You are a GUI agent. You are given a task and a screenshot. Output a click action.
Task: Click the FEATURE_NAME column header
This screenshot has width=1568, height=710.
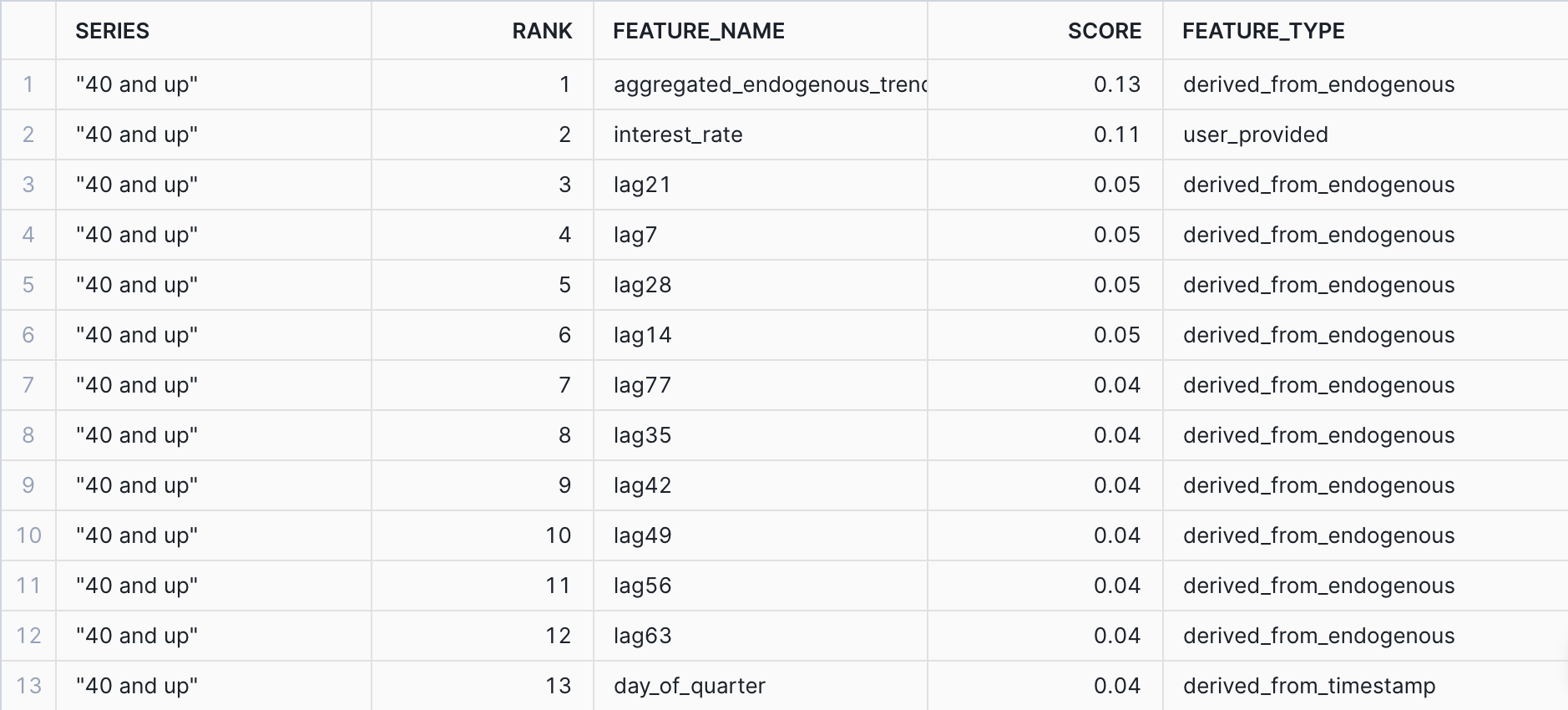click(699, 31)
